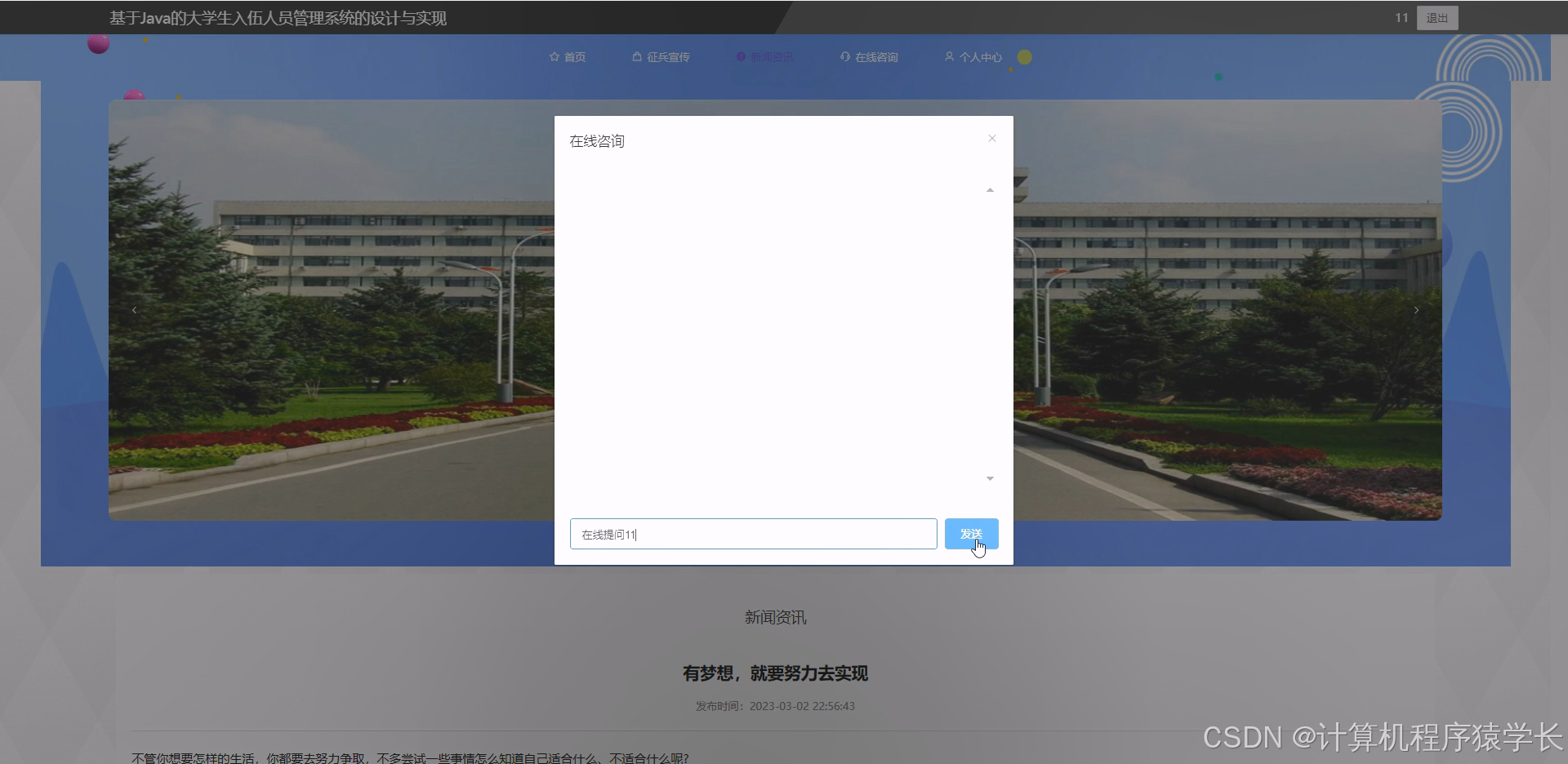
Task: Click the person icon beside 个人中心
Action: pyautogui.click(x=949, y=56)
